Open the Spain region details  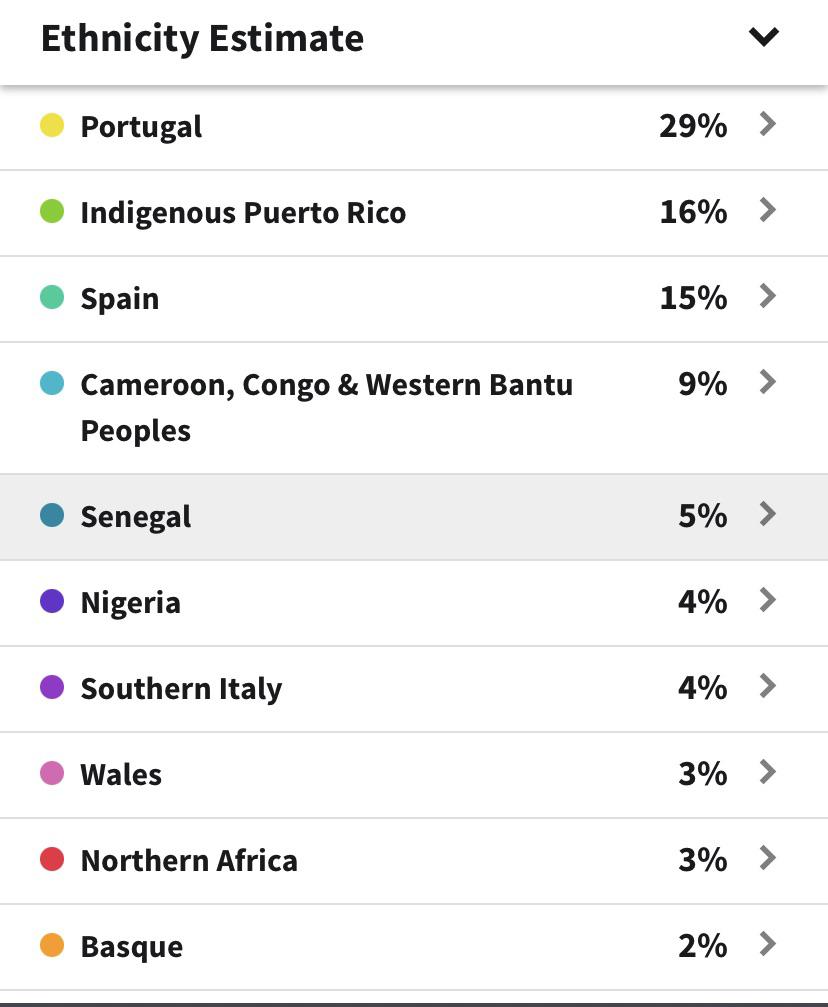(767, 295)
